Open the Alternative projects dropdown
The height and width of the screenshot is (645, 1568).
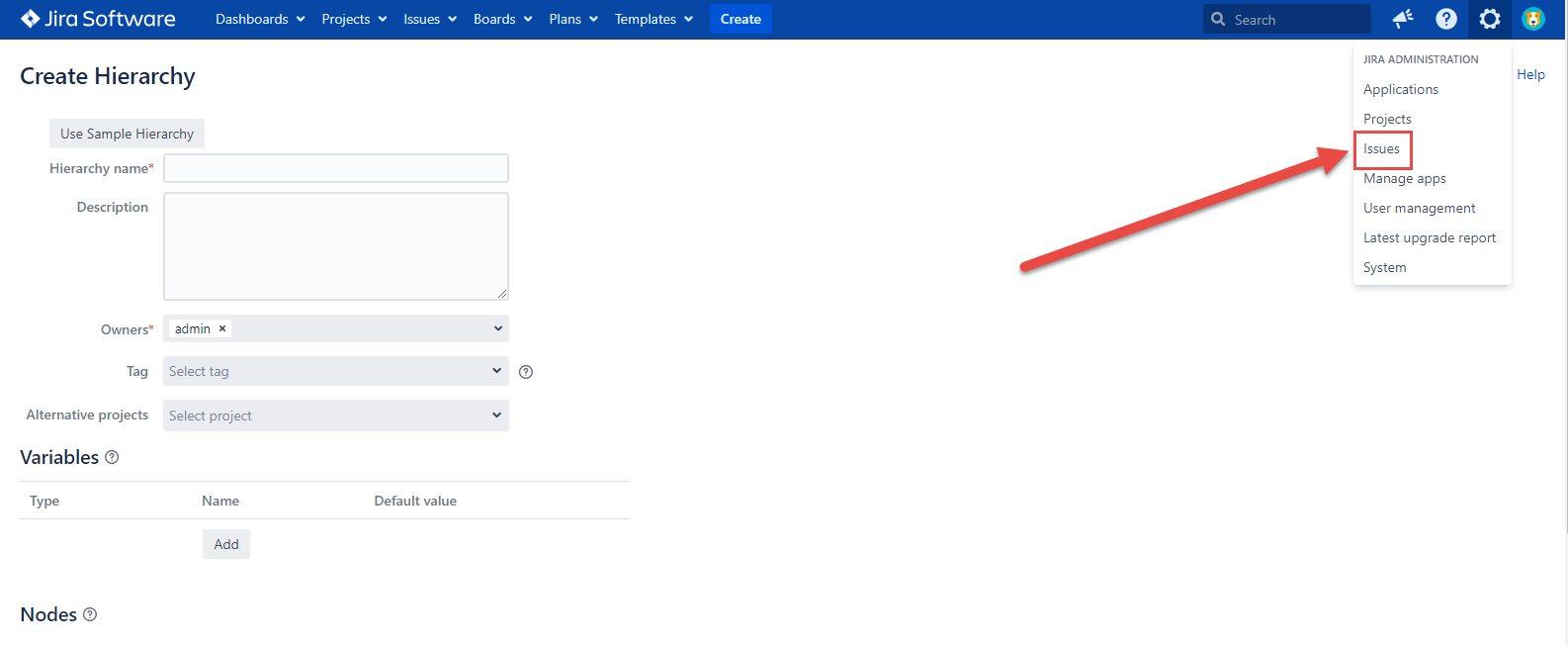(335, 415)
